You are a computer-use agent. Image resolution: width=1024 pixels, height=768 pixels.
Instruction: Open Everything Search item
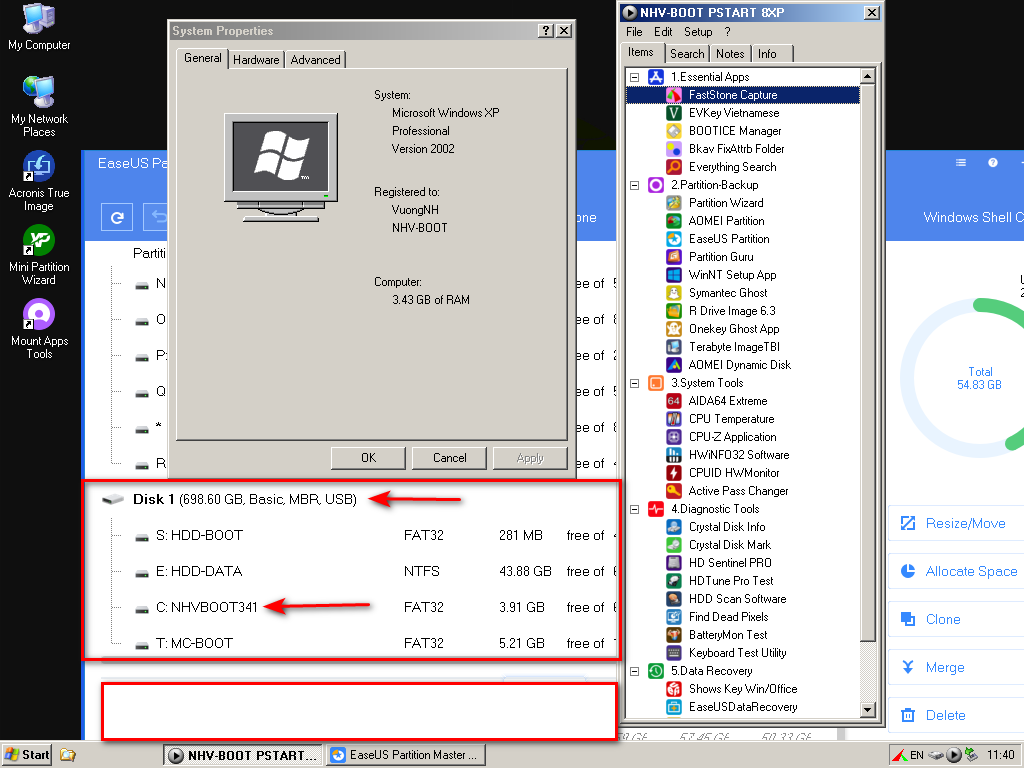732,167
